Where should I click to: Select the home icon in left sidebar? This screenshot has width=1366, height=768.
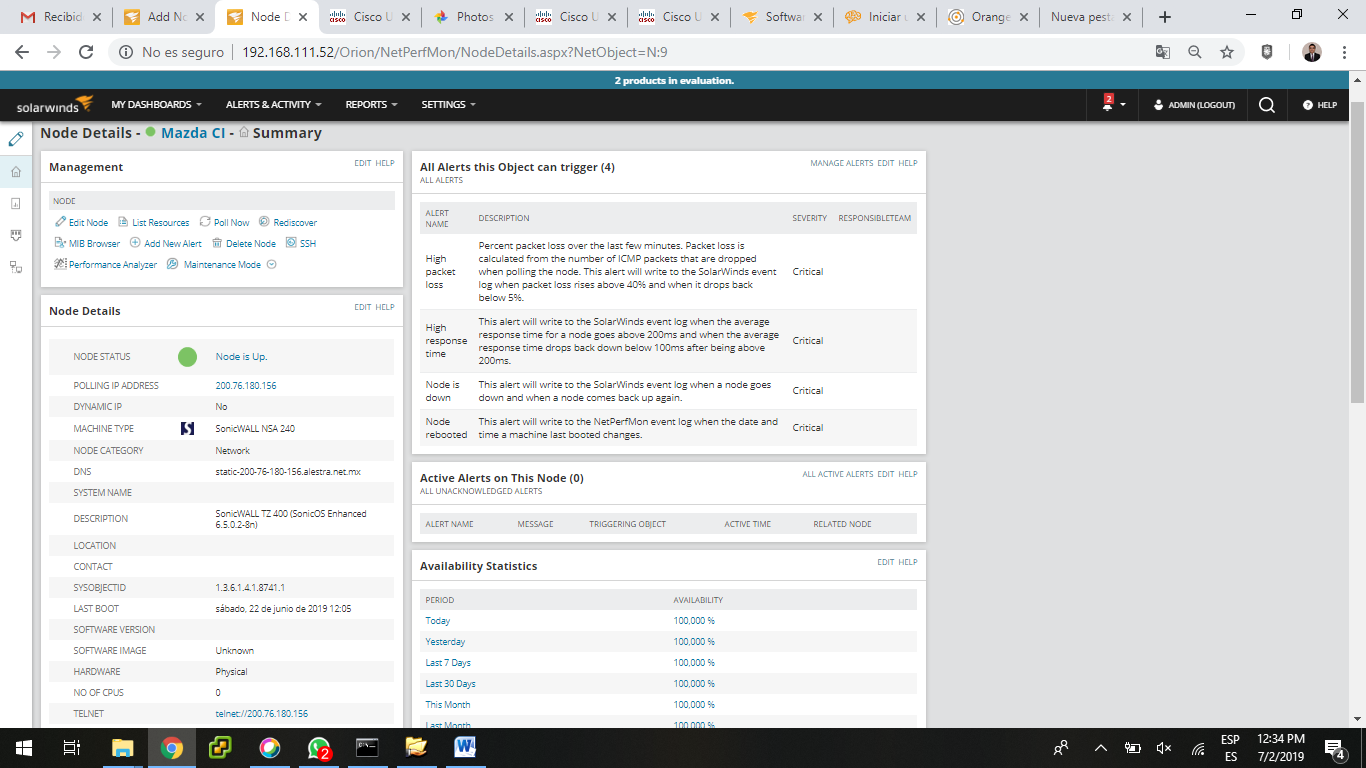pyautogui.click(x=15, y=172)
